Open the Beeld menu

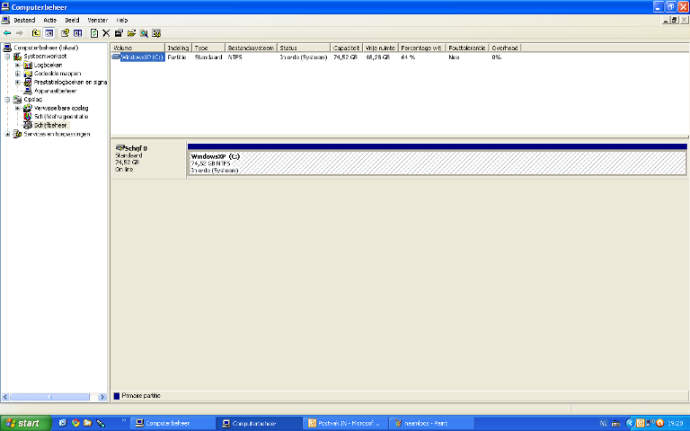[x=72, y=20]
